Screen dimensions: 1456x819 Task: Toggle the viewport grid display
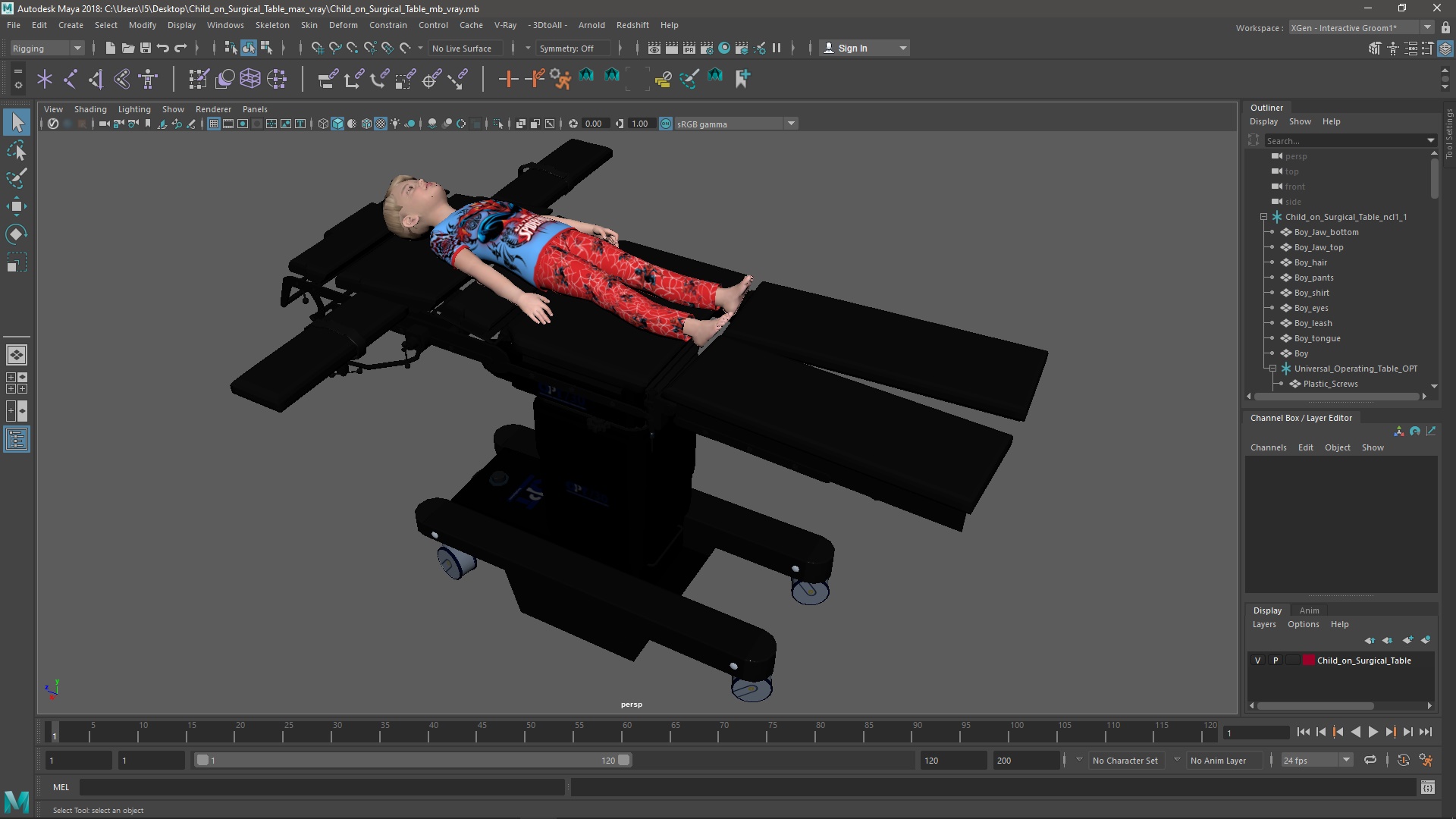click(x=214, y=124)
